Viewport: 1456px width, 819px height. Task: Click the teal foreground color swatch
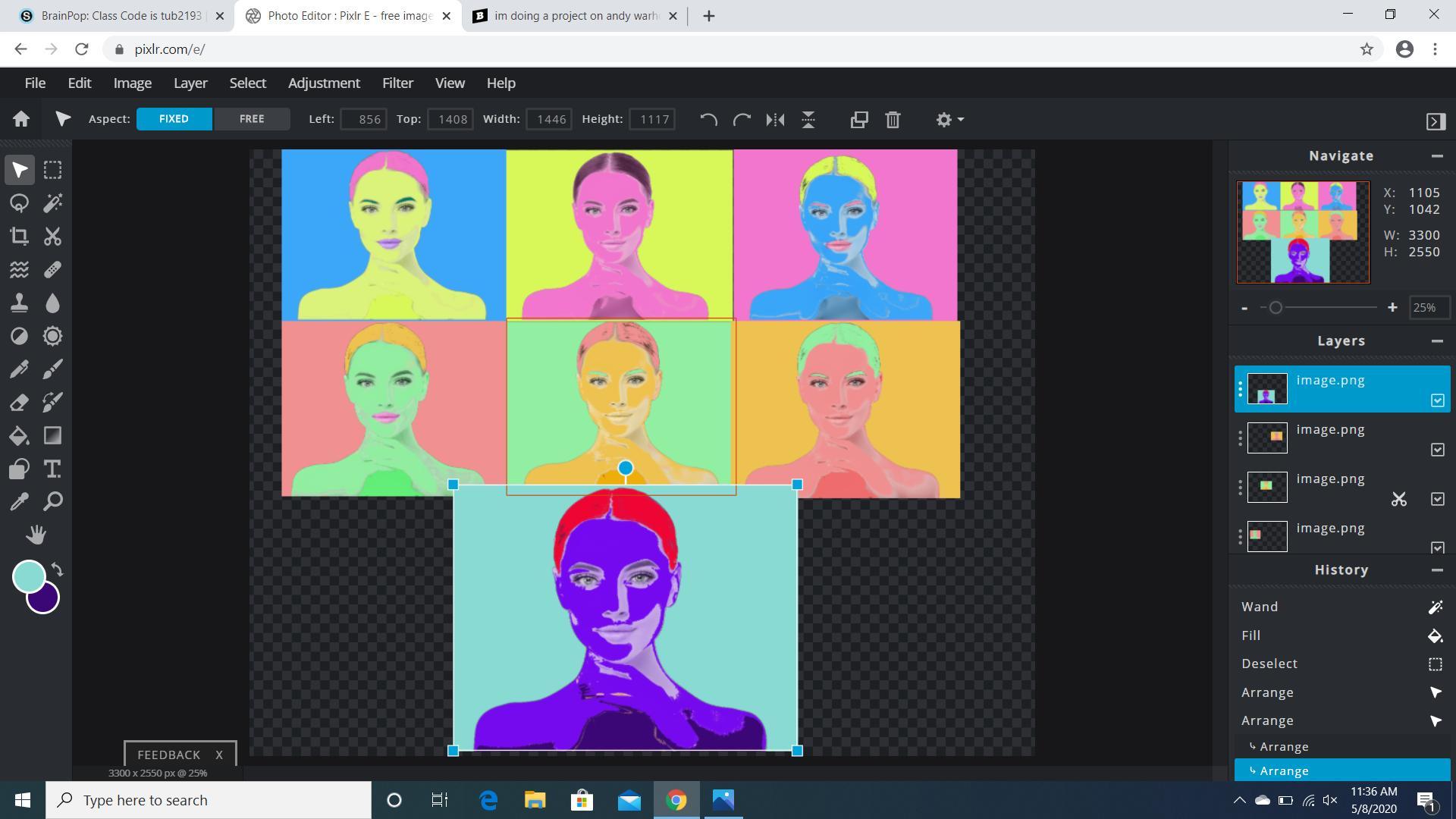click(x=28, y=576)
